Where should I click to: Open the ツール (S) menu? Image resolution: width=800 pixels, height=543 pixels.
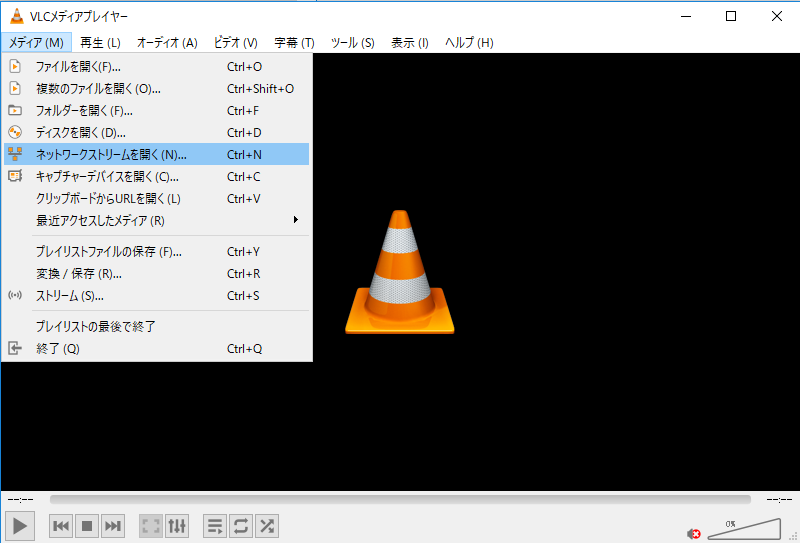pos(353,42)
